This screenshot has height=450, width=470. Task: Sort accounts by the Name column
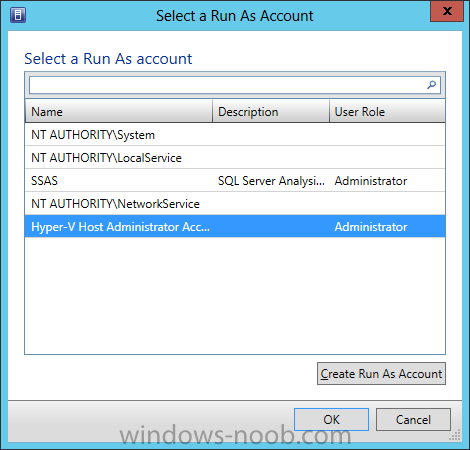[119, 111]
